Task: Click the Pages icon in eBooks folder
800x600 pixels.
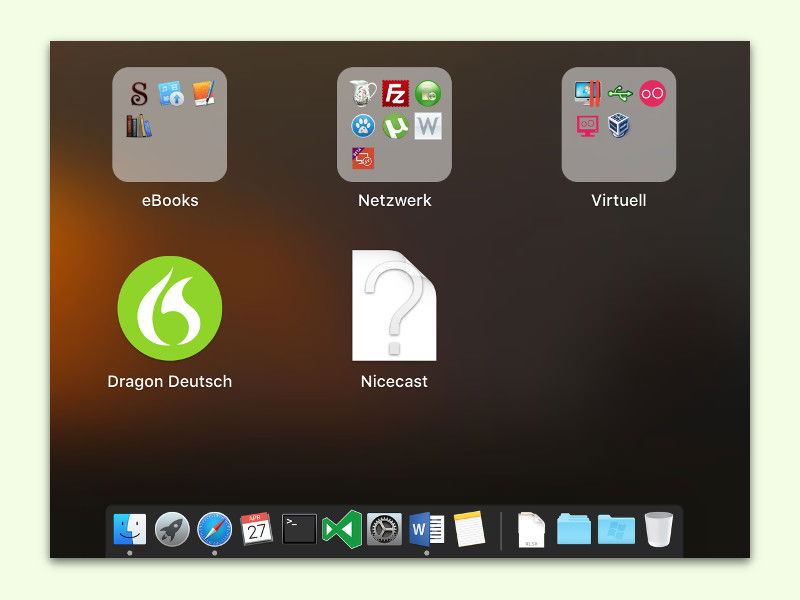Action: [x=204, y=93]
